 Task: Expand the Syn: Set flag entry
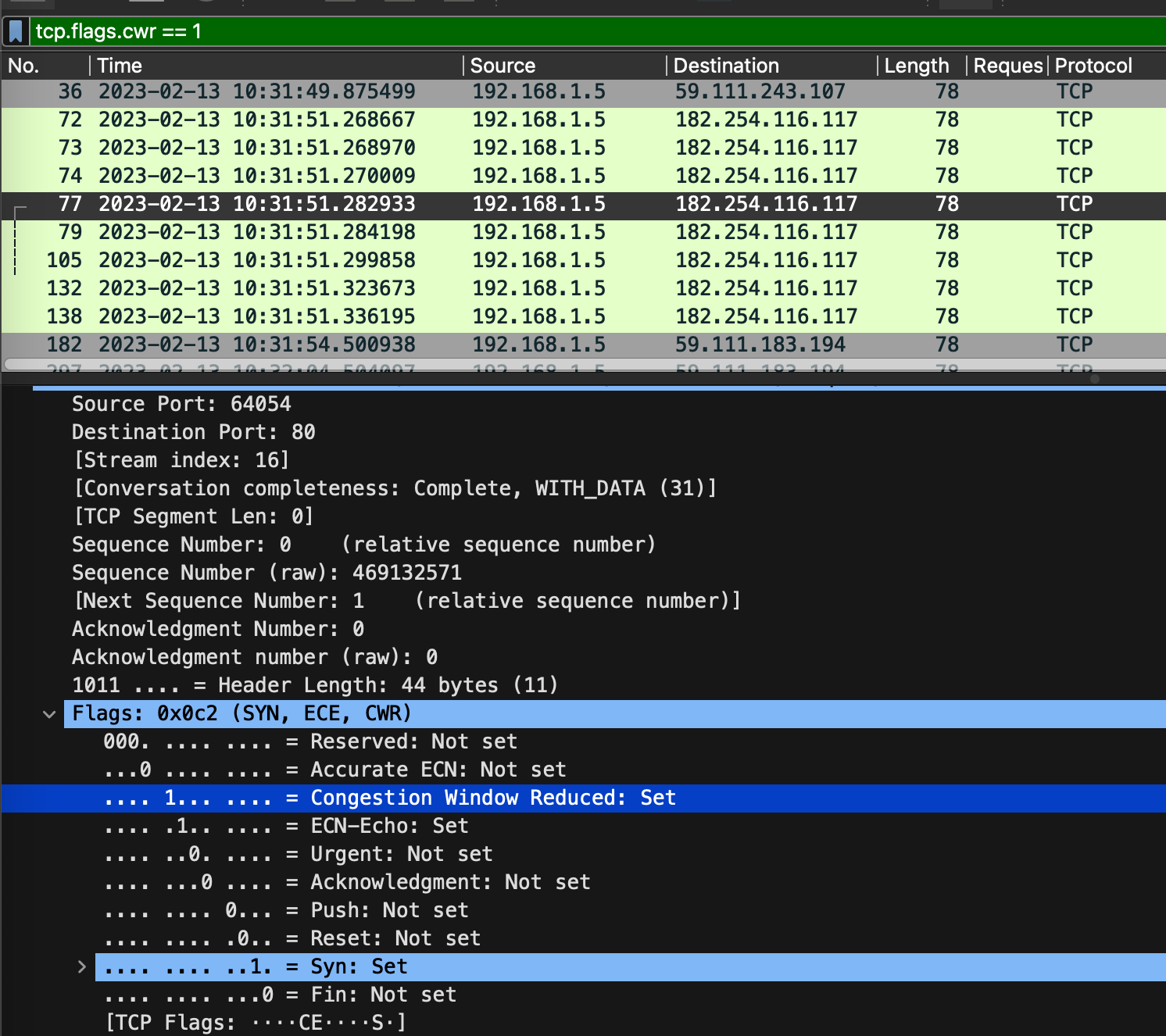pos(82,967)
